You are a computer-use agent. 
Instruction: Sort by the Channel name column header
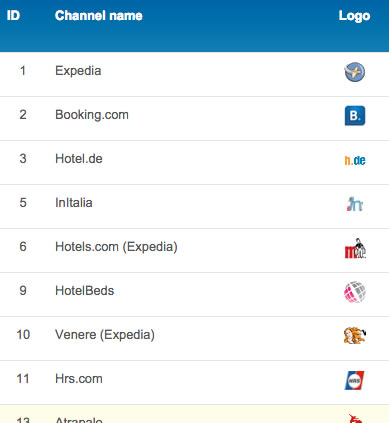[99, 16]
